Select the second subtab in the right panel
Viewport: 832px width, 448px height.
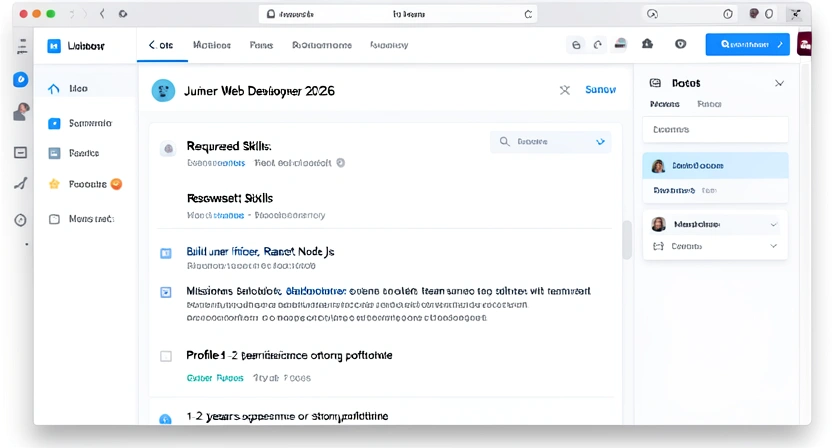tap(709, 104)
